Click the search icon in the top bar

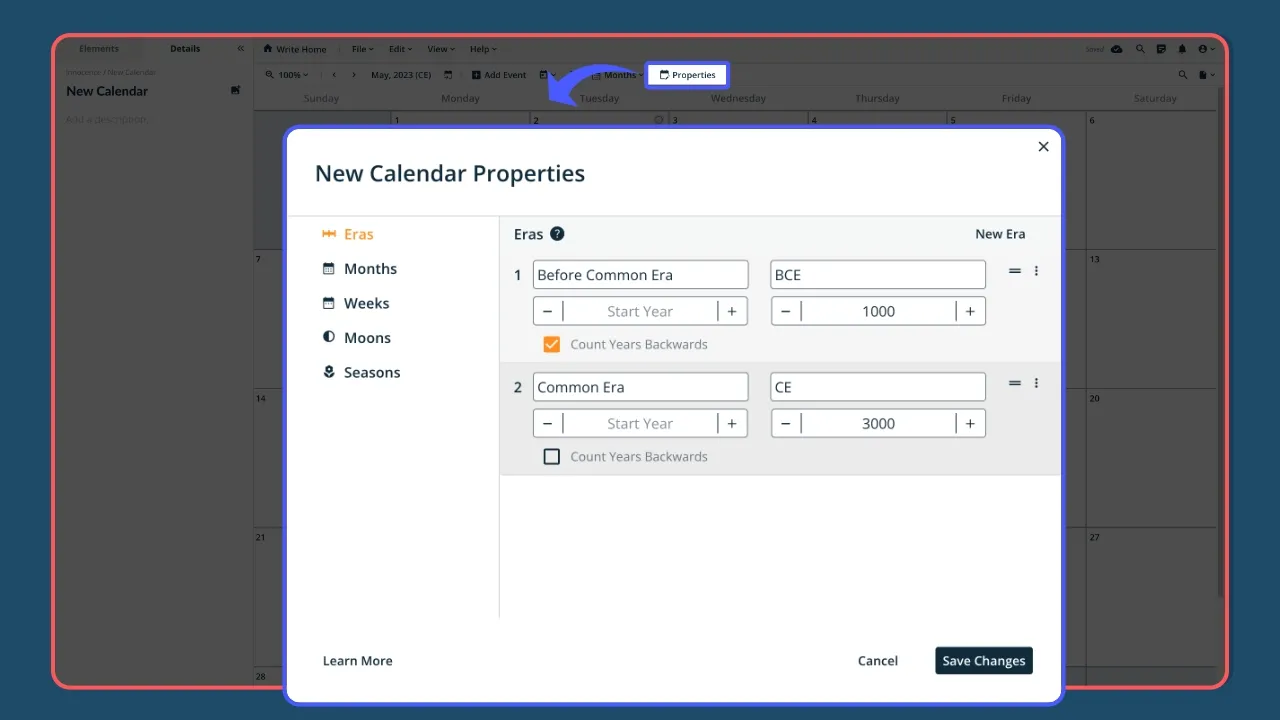[x=1141, y=49]
